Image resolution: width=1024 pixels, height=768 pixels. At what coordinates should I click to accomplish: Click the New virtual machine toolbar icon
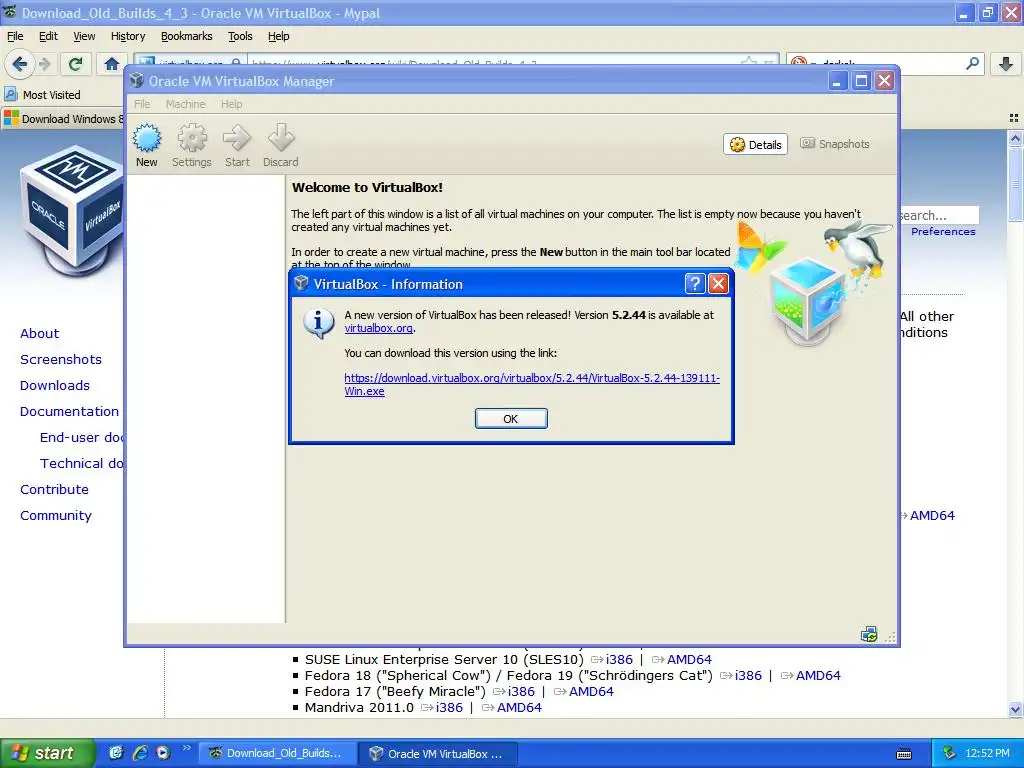coord(146,146)
